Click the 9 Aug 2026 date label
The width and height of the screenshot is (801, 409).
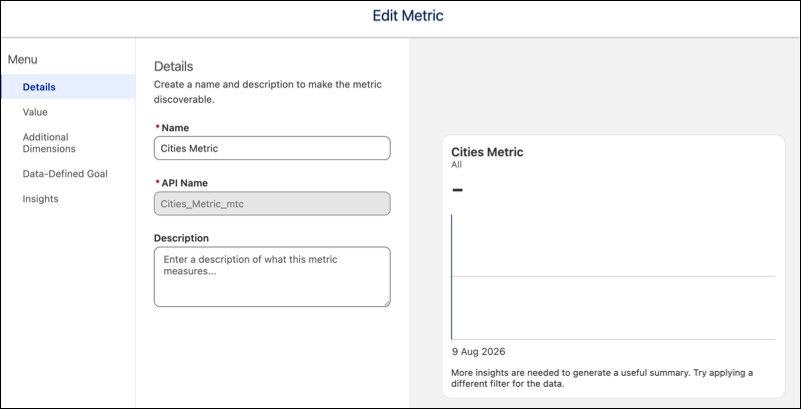point(478,352)
